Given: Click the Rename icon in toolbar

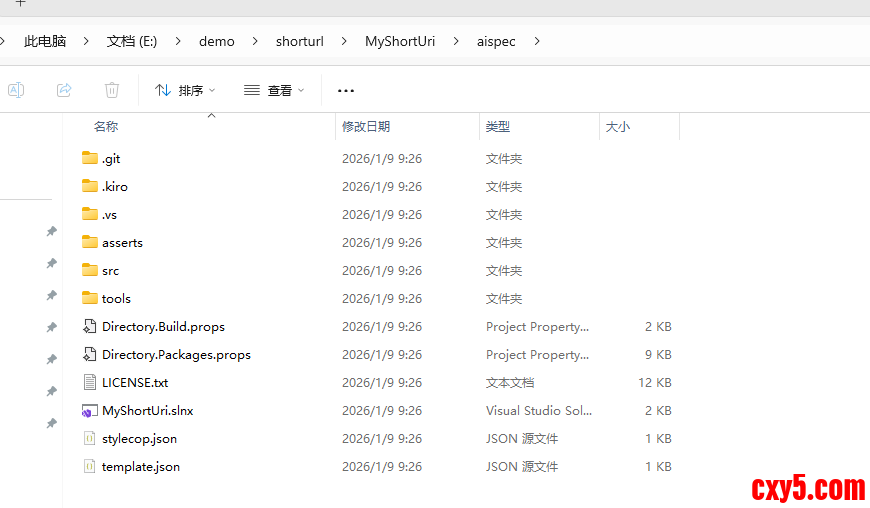Looking at the screenshot, I should [16, 90].
